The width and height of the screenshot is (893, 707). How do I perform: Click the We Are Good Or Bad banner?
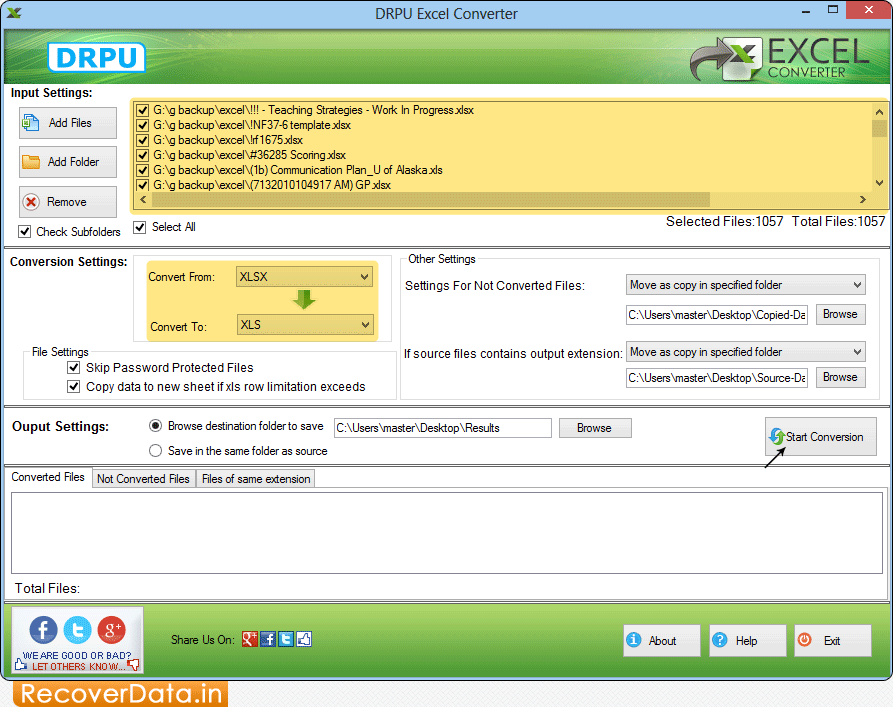pos(77,640)
